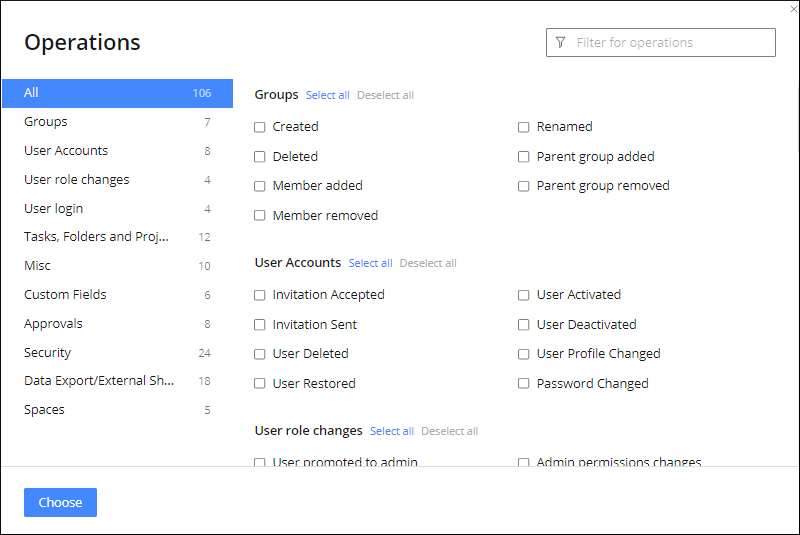This screenshot has width=800, height=535.
Task: Show the Custom Fields operations
Action: [65, 295]
